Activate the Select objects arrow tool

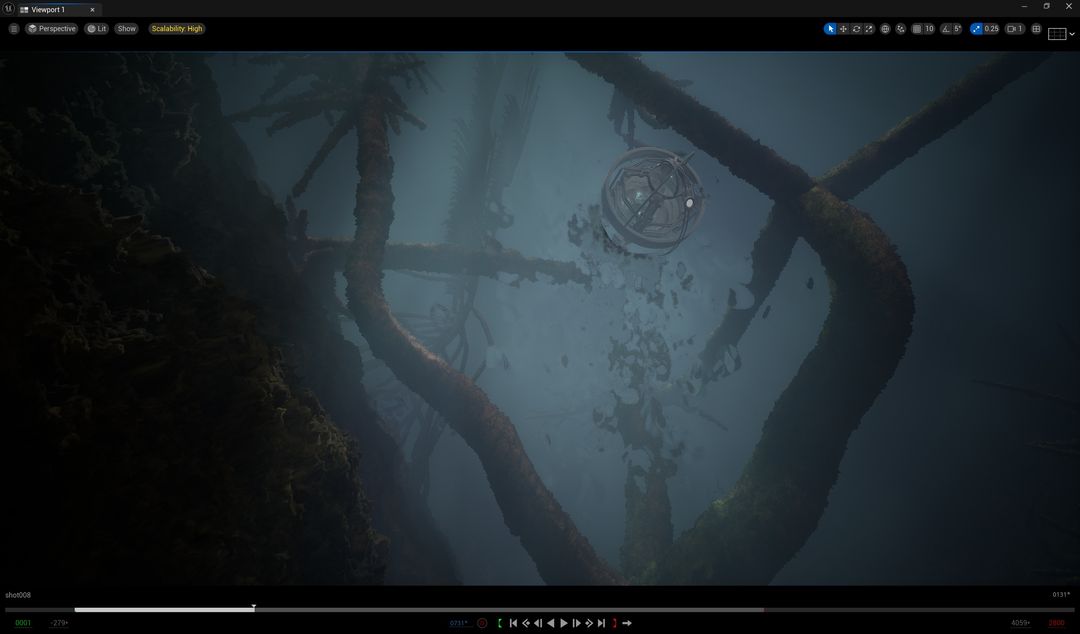[x=830, y=29]
